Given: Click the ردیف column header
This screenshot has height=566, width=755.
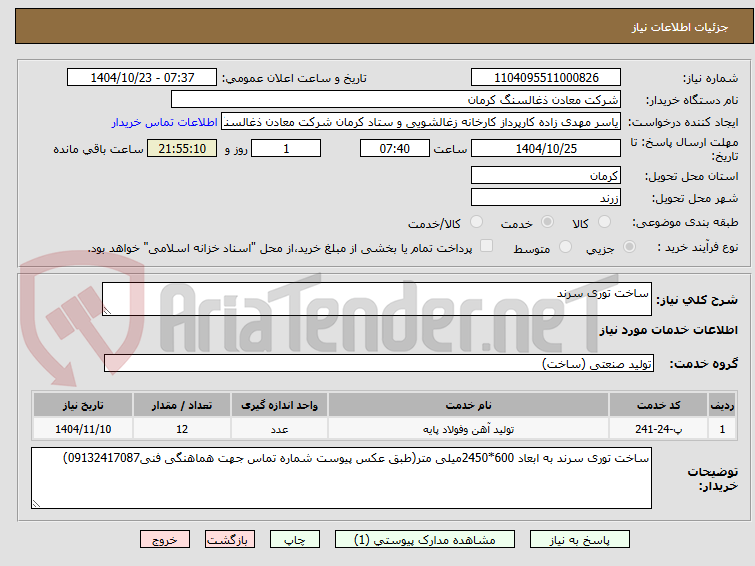Looking at the screenshot, I should [722, 405].
